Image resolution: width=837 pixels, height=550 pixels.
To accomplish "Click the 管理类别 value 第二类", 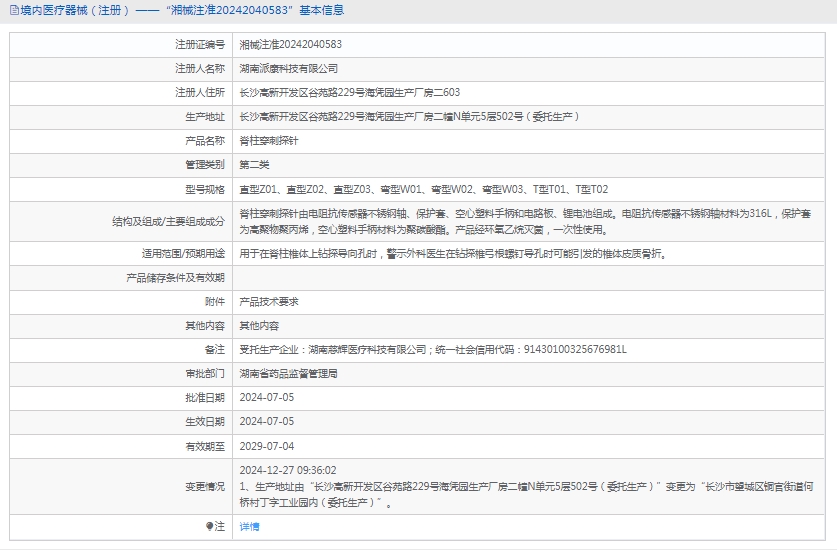I will [x=254, y=165].
